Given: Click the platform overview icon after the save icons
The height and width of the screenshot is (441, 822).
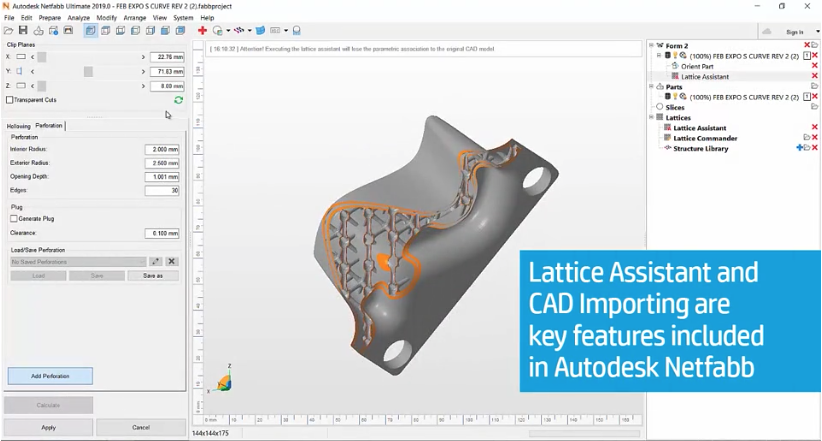Looking at the screenshot, I should [68, 31].
